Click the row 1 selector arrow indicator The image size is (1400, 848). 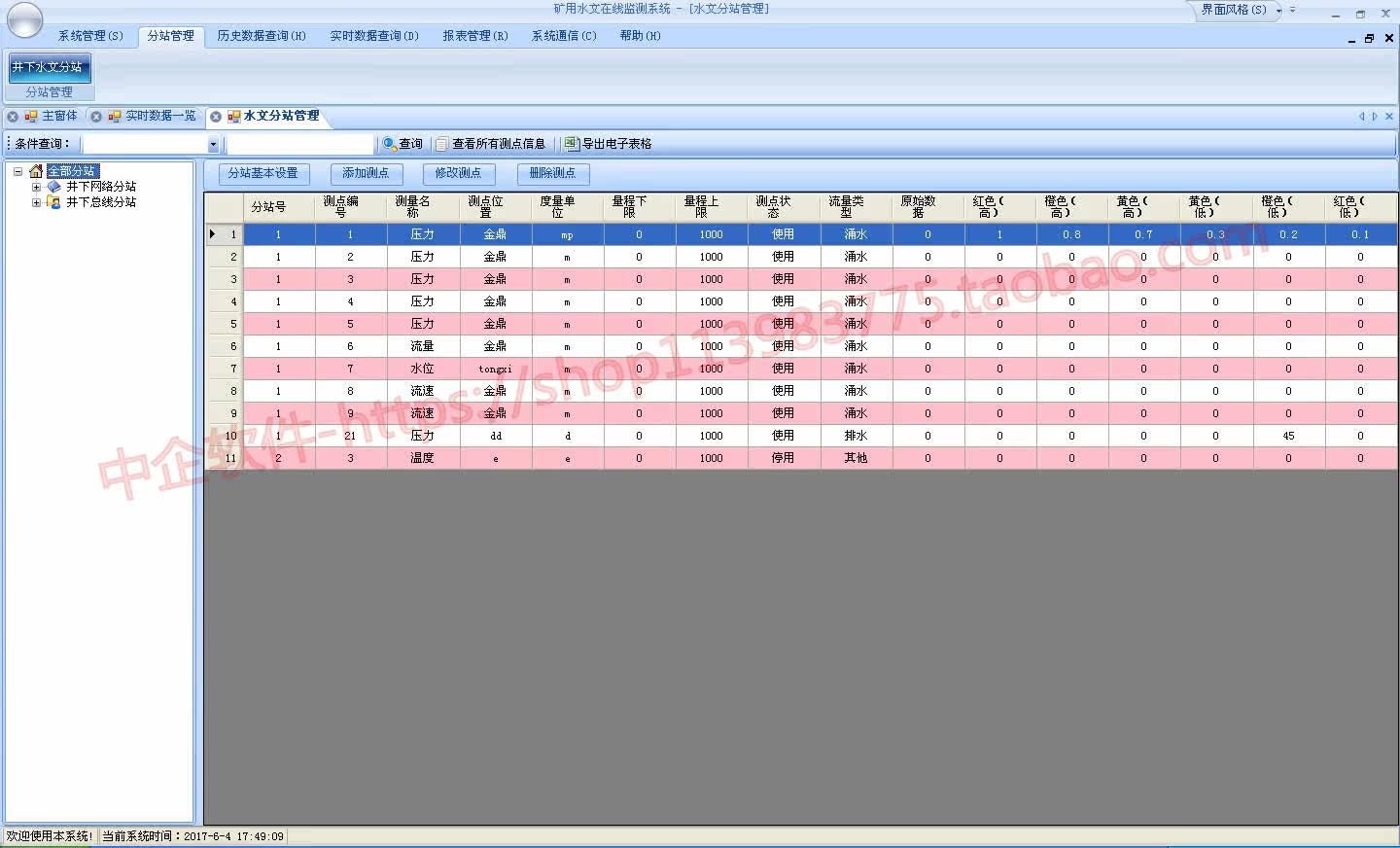[x=213, y=234]
